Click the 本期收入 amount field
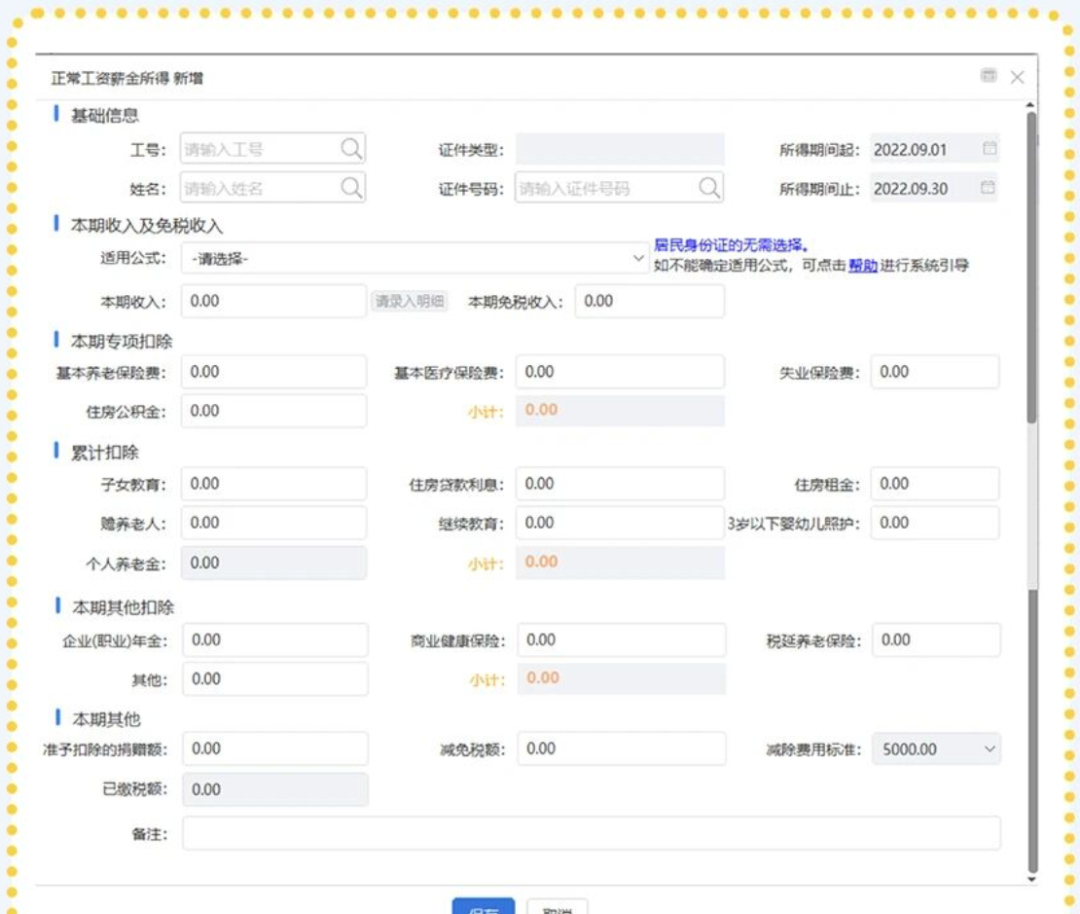Viewport: 1080px width, 914px height. click(274, 301)
